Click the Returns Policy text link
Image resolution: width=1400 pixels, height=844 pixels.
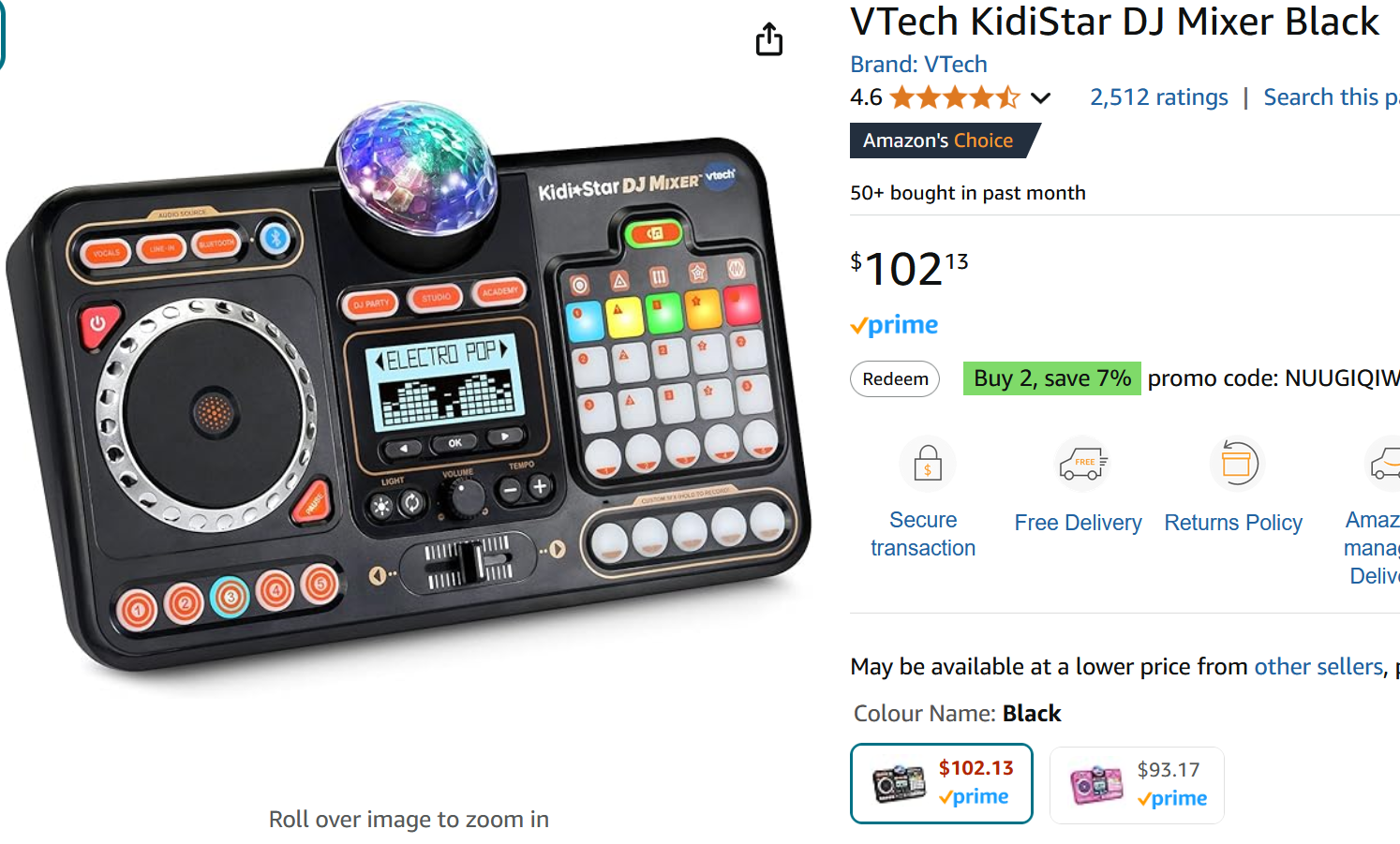[x=1233, y=523]
